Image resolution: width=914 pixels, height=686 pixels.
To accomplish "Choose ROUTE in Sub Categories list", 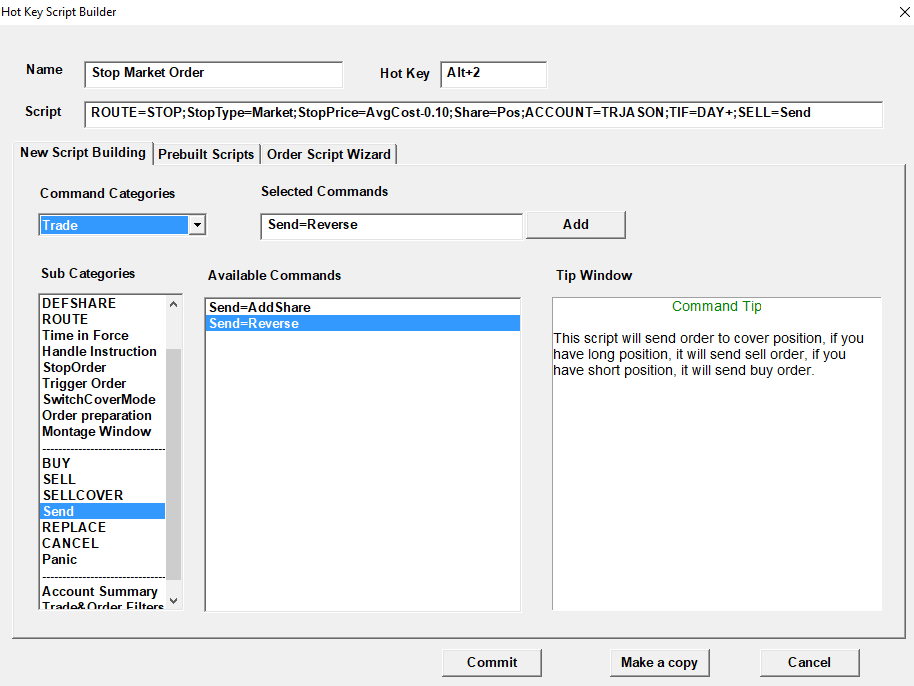I will (65, 319).
